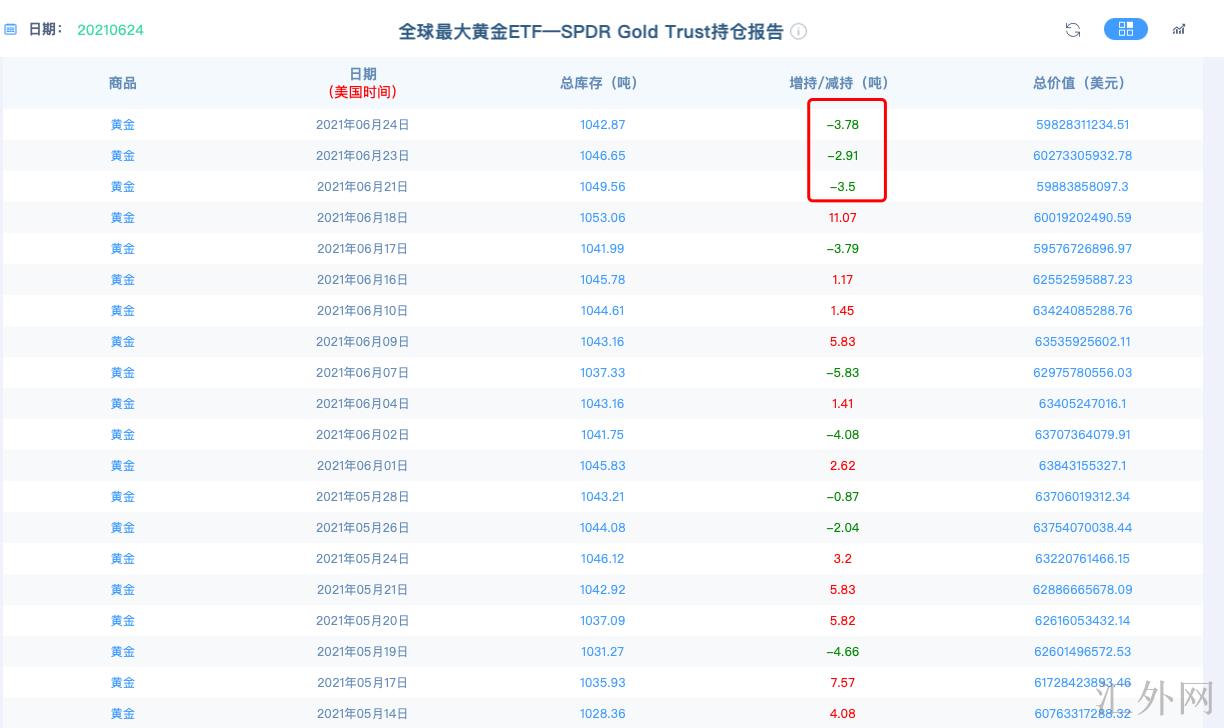Screen dimensions: 1224x728
Task: Select change value 5.82
Action: [x=842, y=621]
